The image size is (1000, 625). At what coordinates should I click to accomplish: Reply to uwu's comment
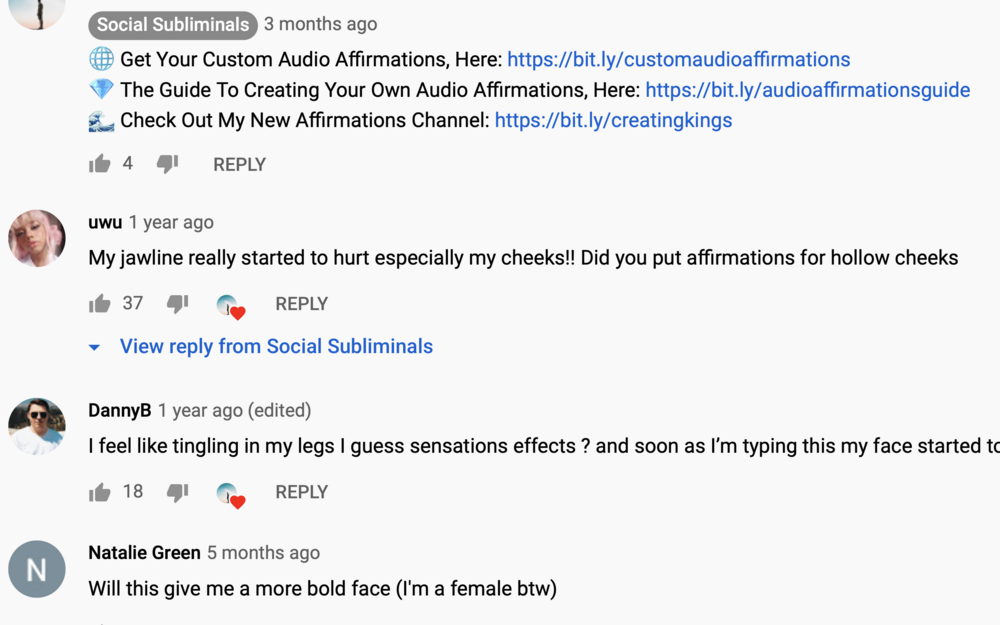(x=302, y=304)
